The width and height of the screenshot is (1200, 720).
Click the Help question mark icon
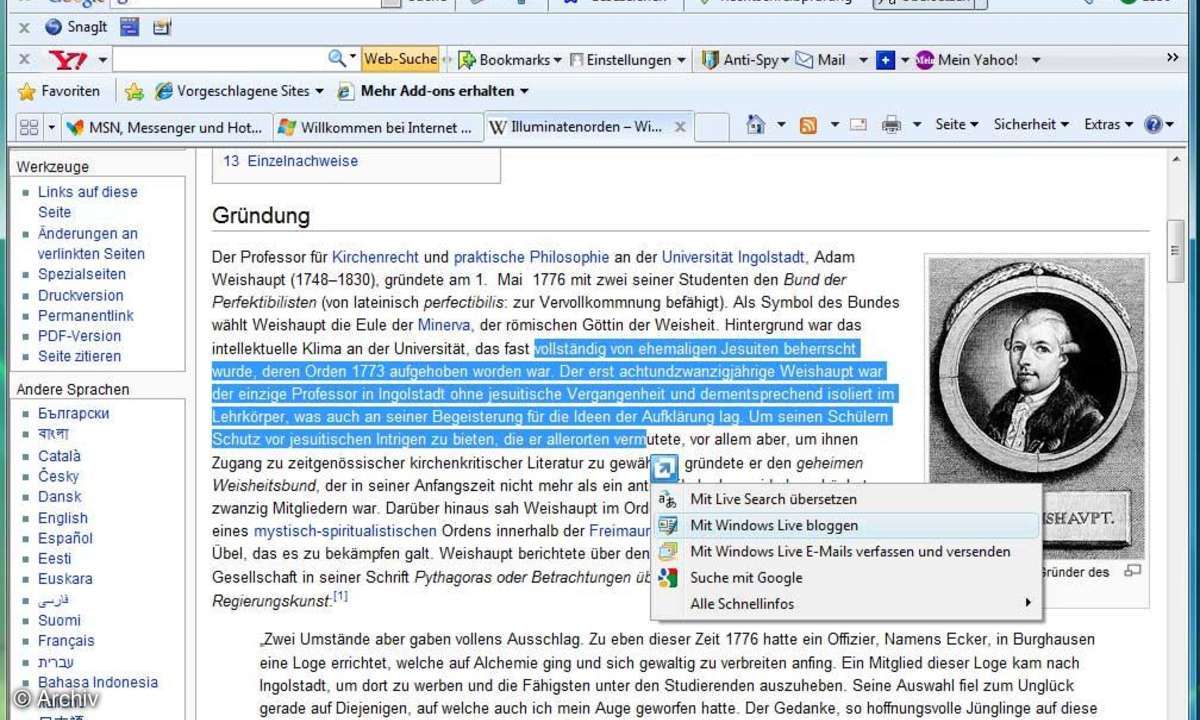1153,125
